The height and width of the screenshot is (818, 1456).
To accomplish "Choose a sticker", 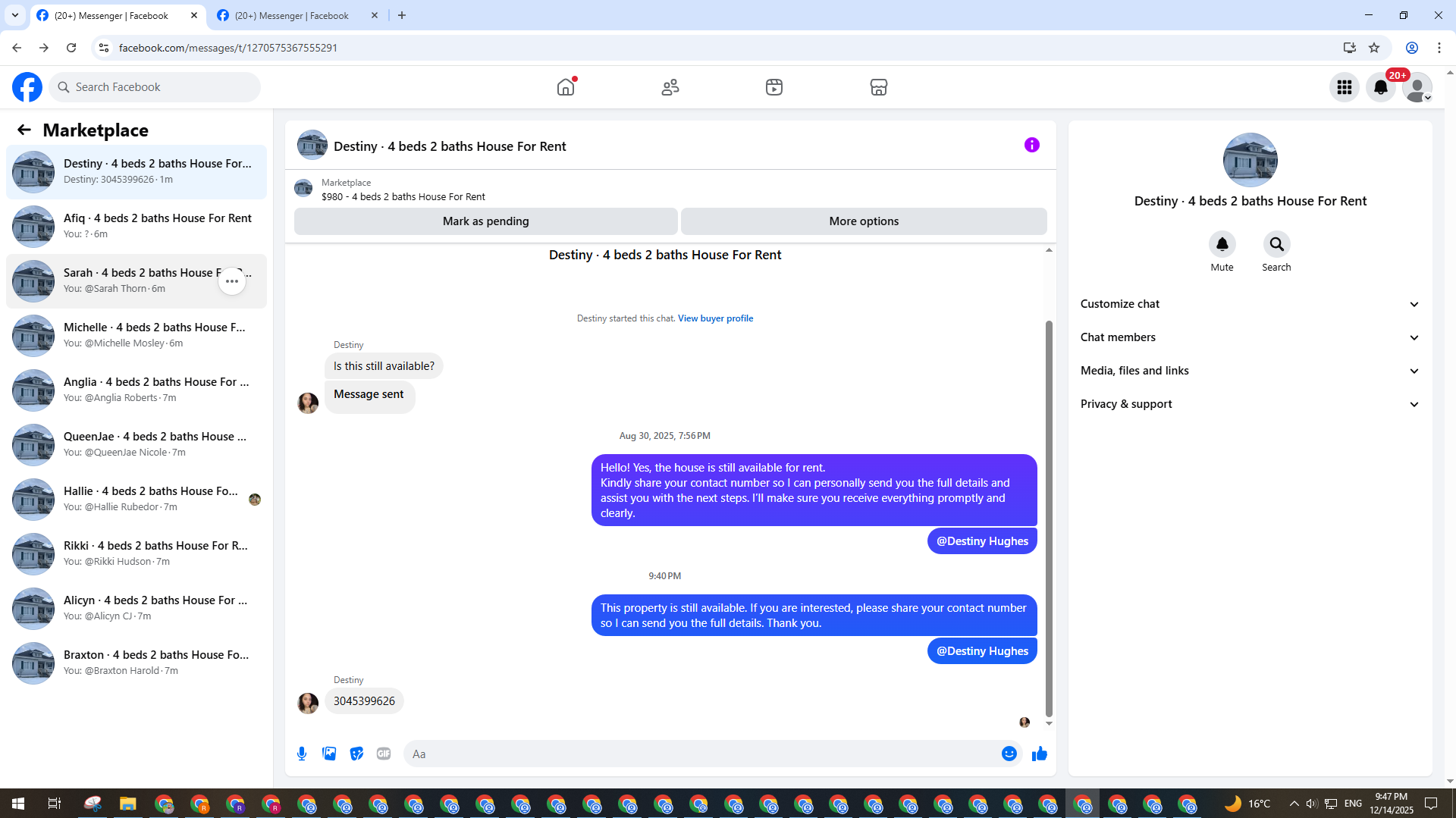I will point(356,754).
